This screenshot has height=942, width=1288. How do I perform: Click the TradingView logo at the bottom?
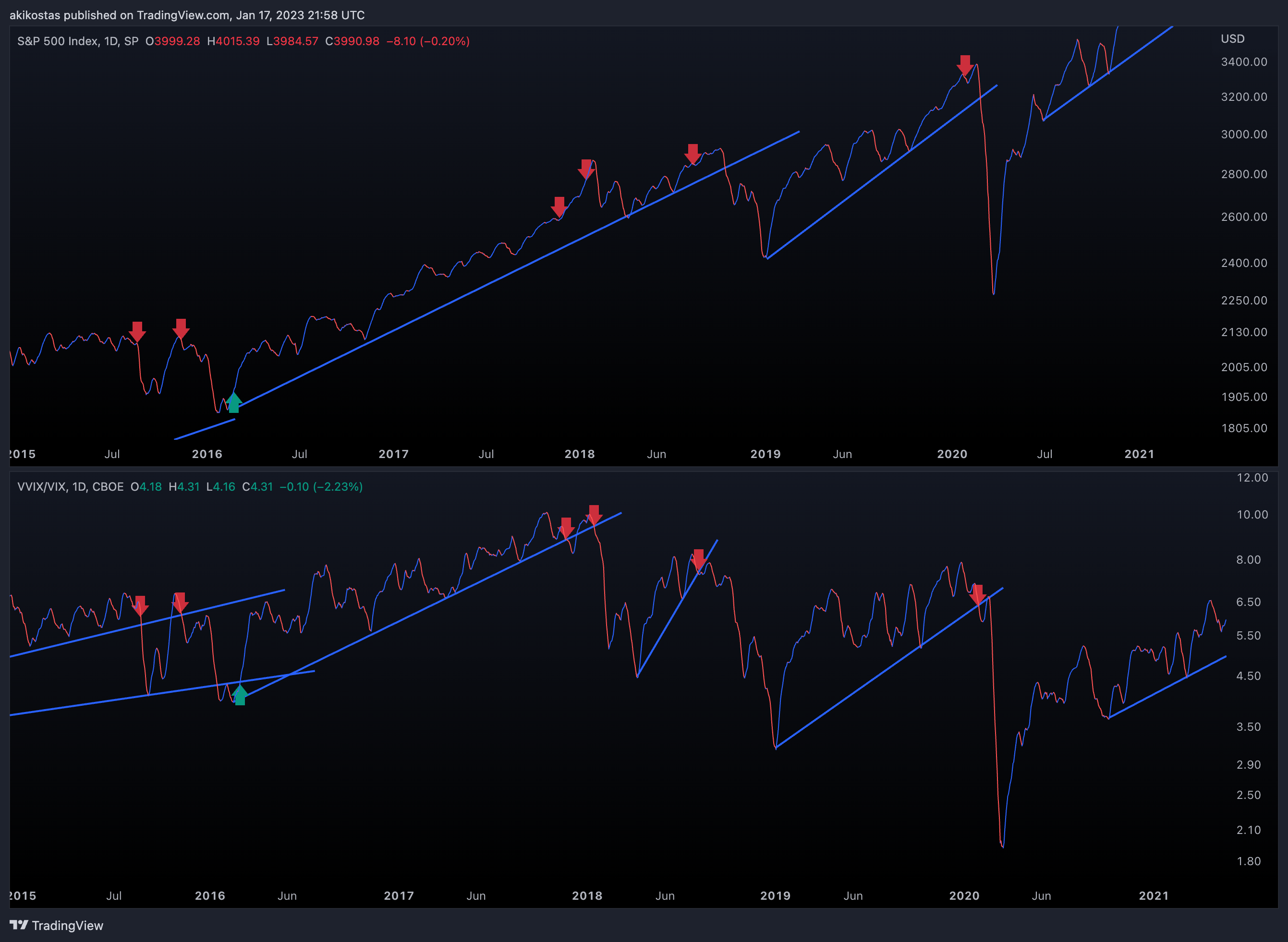57,925
